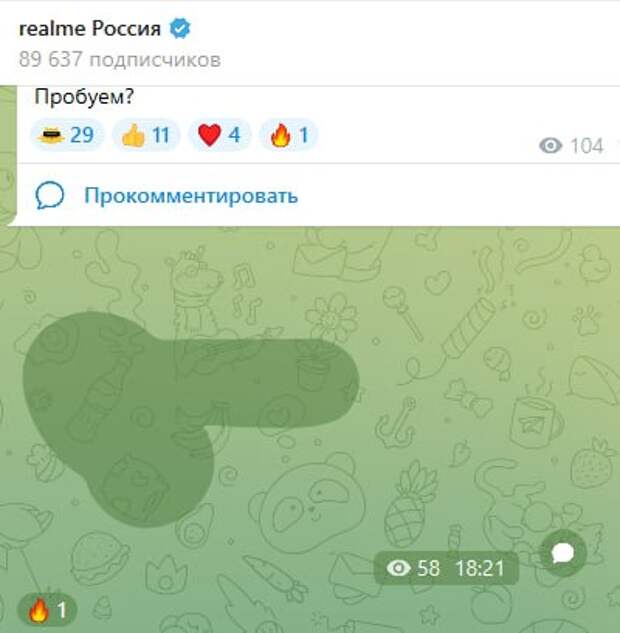Screen dimensions: 620x633
Task: Click the 104 view count number
Action: point(586,146)
